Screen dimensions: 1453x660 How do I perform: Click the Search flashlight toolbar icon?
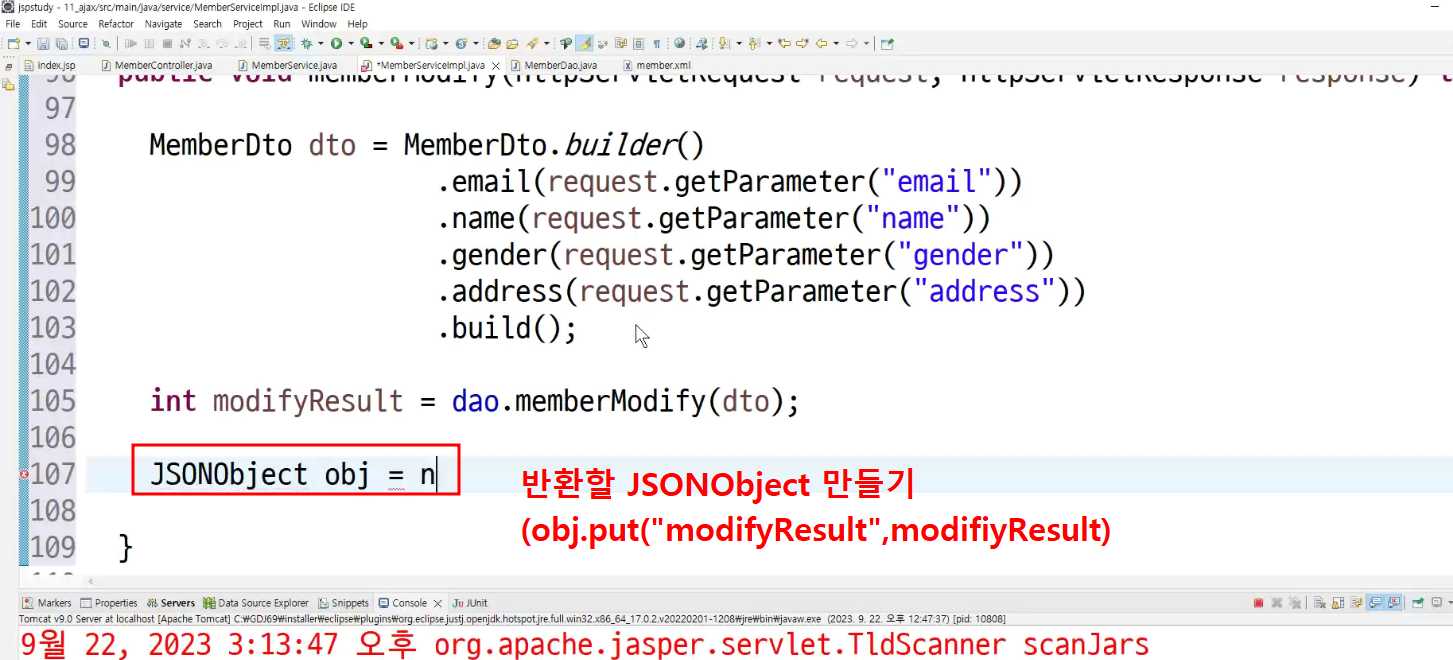531,44
